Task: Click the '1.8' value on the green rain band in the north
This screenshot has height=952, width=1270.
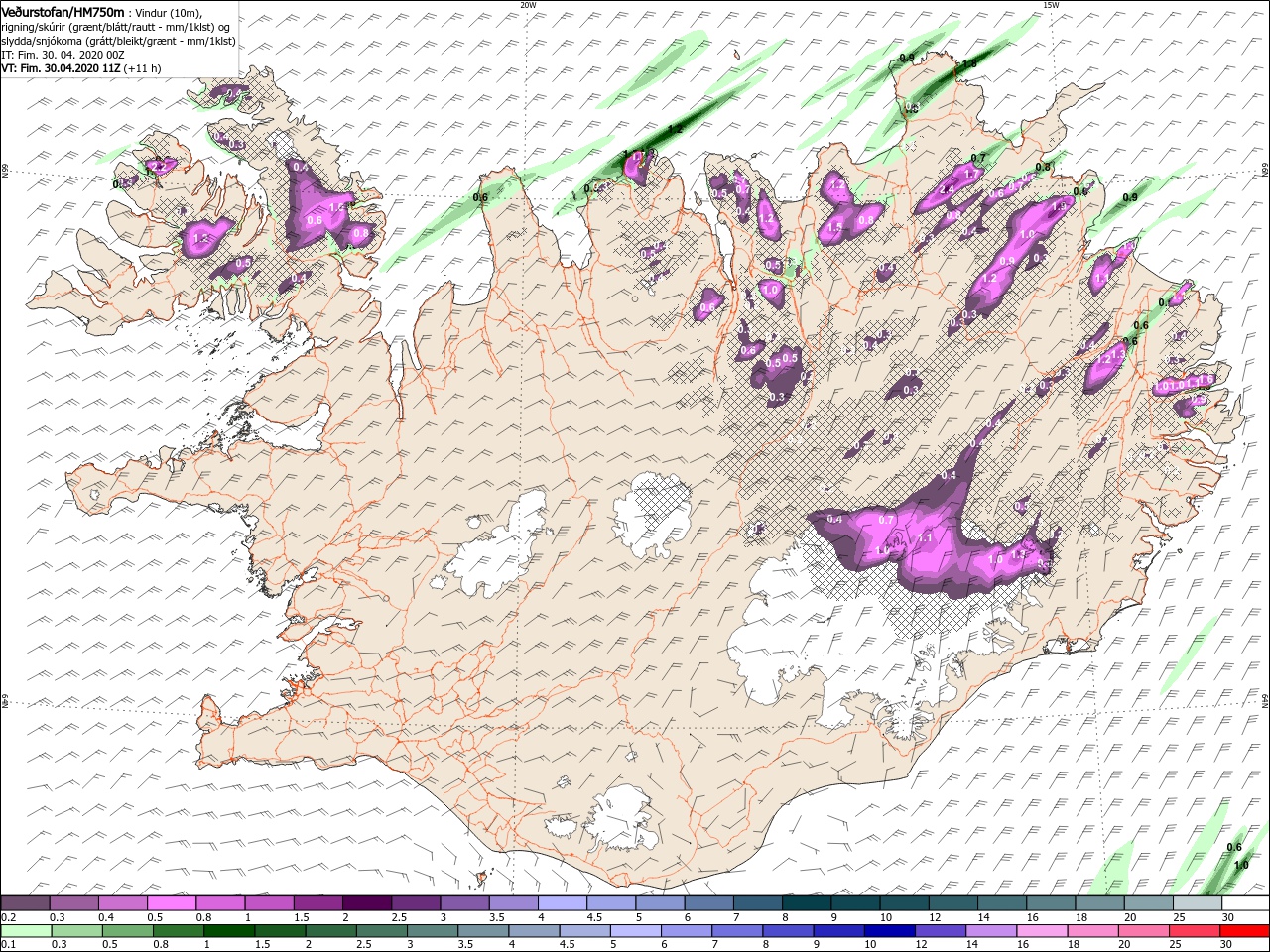Action: 969,63
